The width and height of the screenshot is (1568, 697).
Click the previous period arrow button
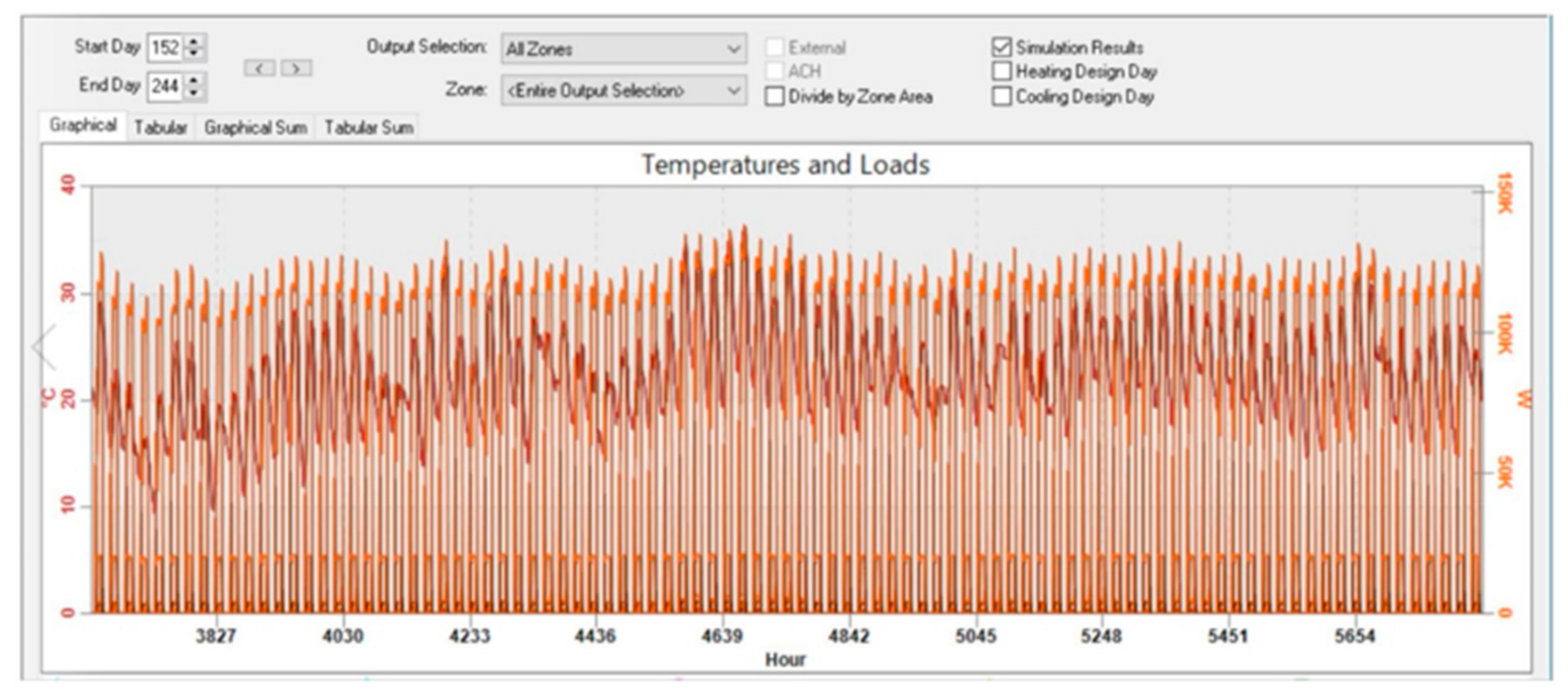tap(260, 68)
